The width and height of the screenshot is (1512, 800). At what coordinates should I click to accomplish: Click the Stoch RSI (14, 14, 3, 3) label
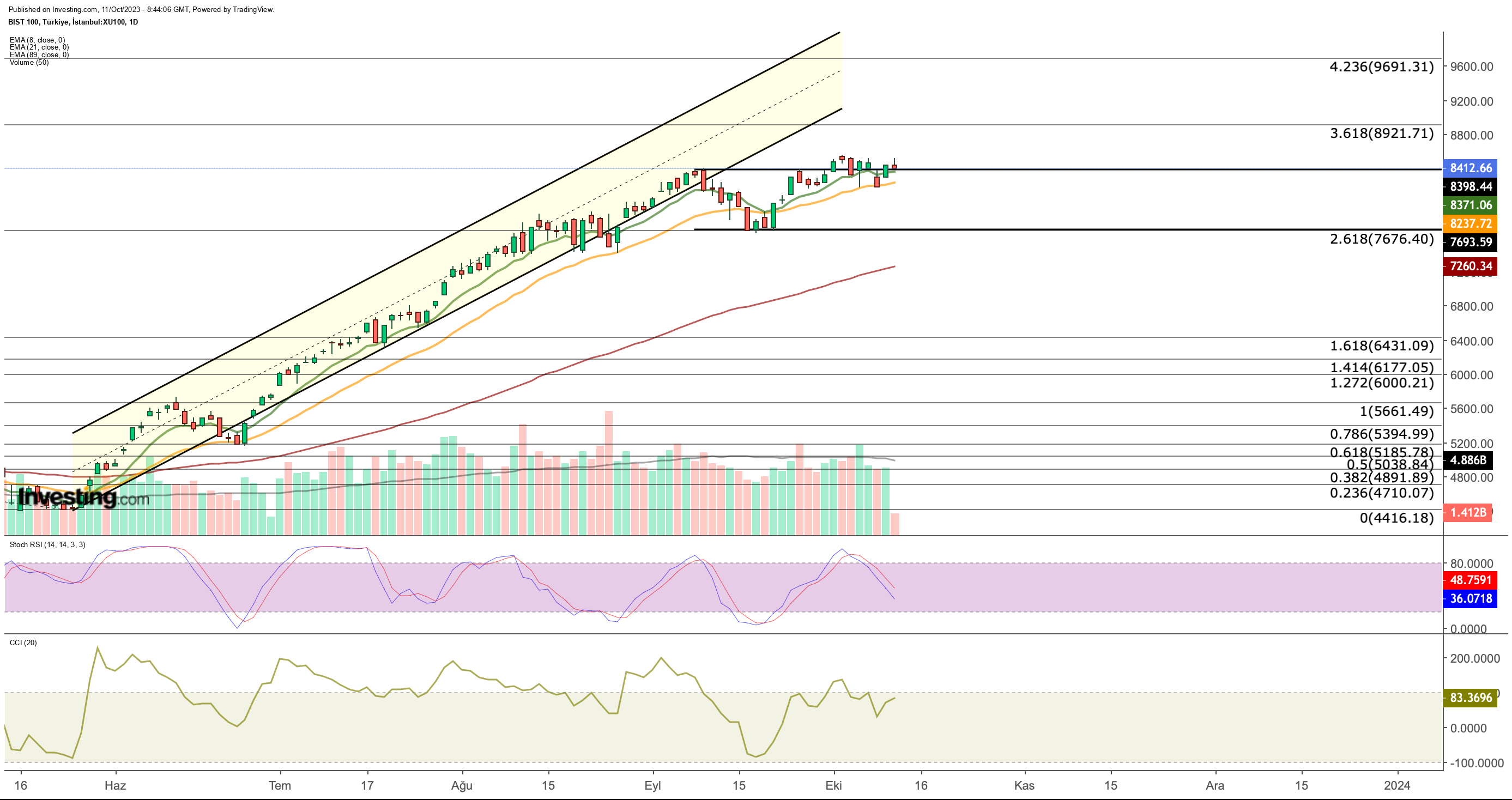point(47,544)
